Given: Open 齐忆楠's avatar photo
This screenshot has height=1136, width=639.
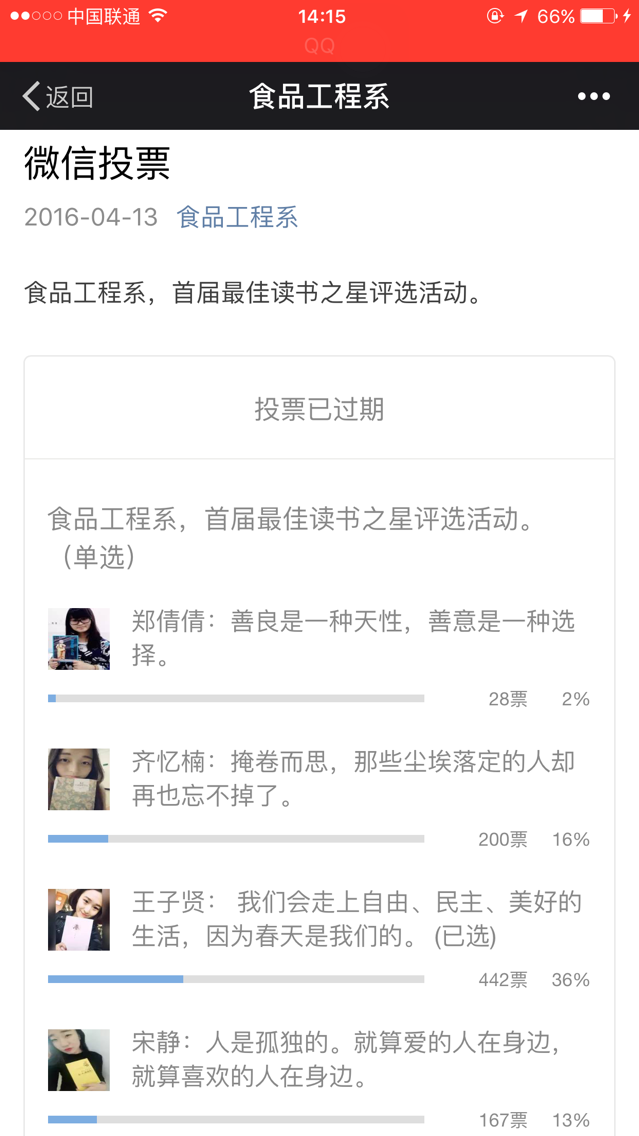Looking at the screenshot, I should (79, 779).
